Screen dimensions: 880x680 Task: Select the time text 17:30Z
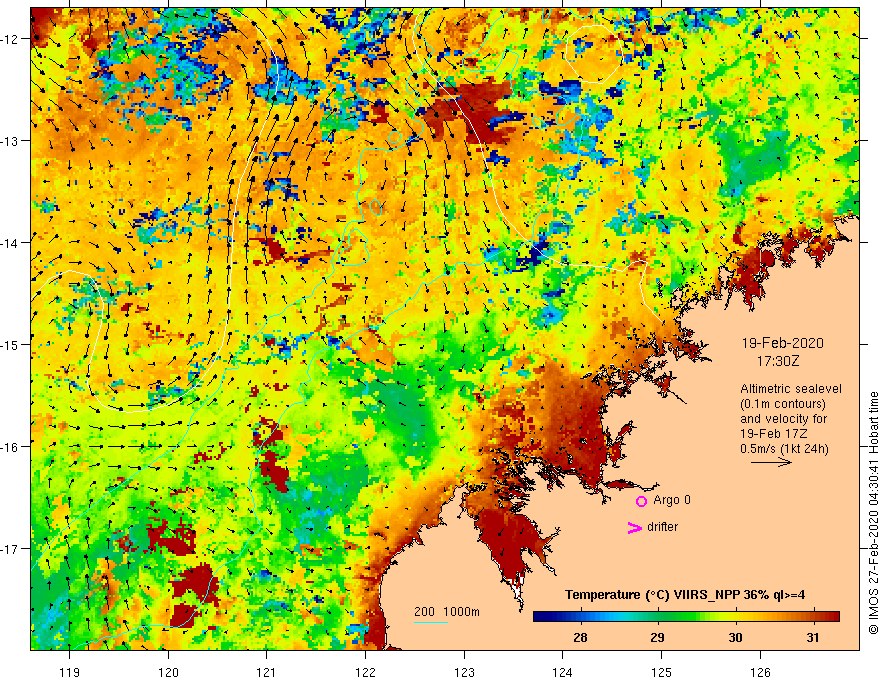click(777, 361)
